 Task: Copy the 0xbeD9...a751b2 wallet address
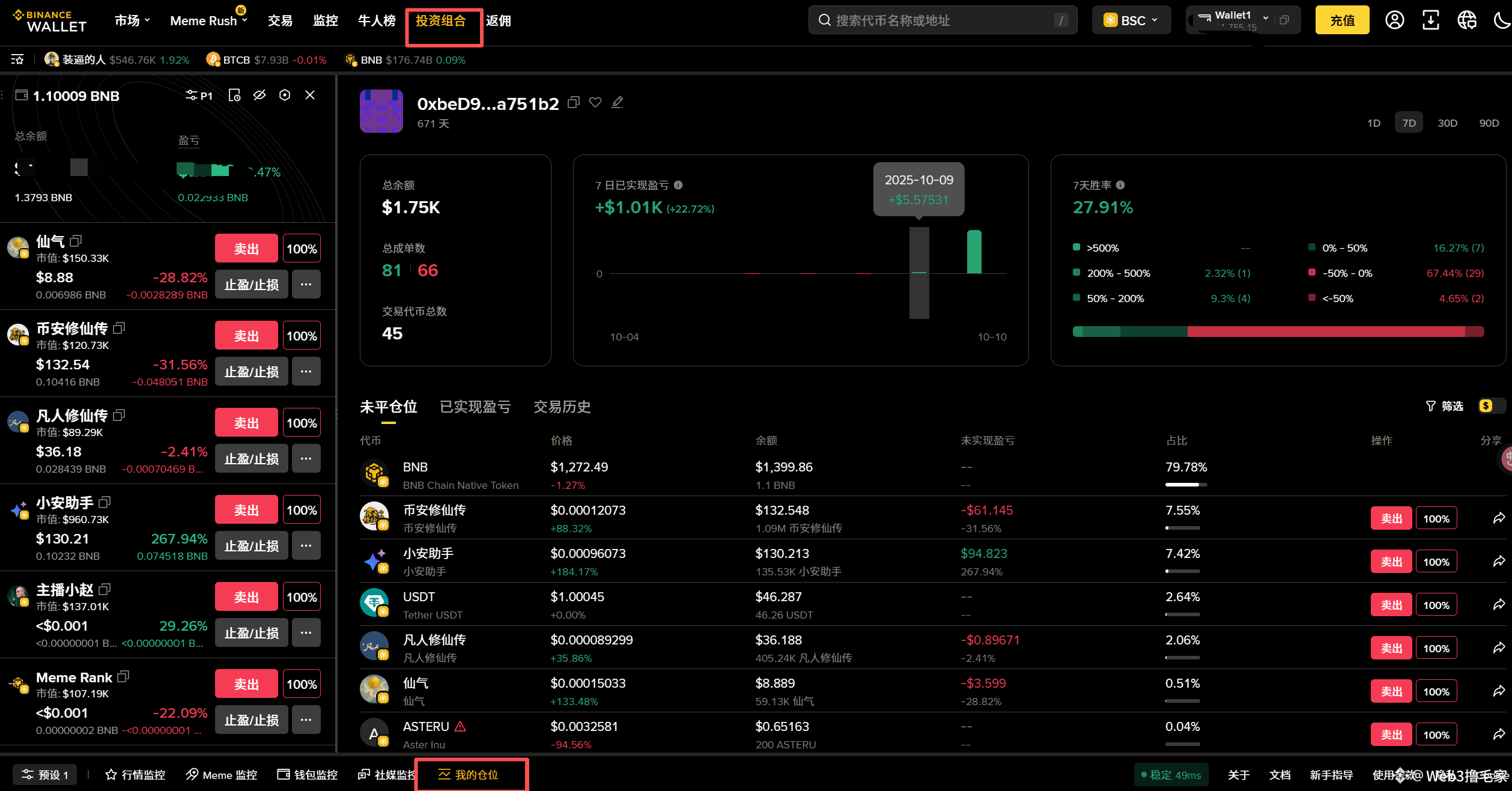tap(574, 103)
